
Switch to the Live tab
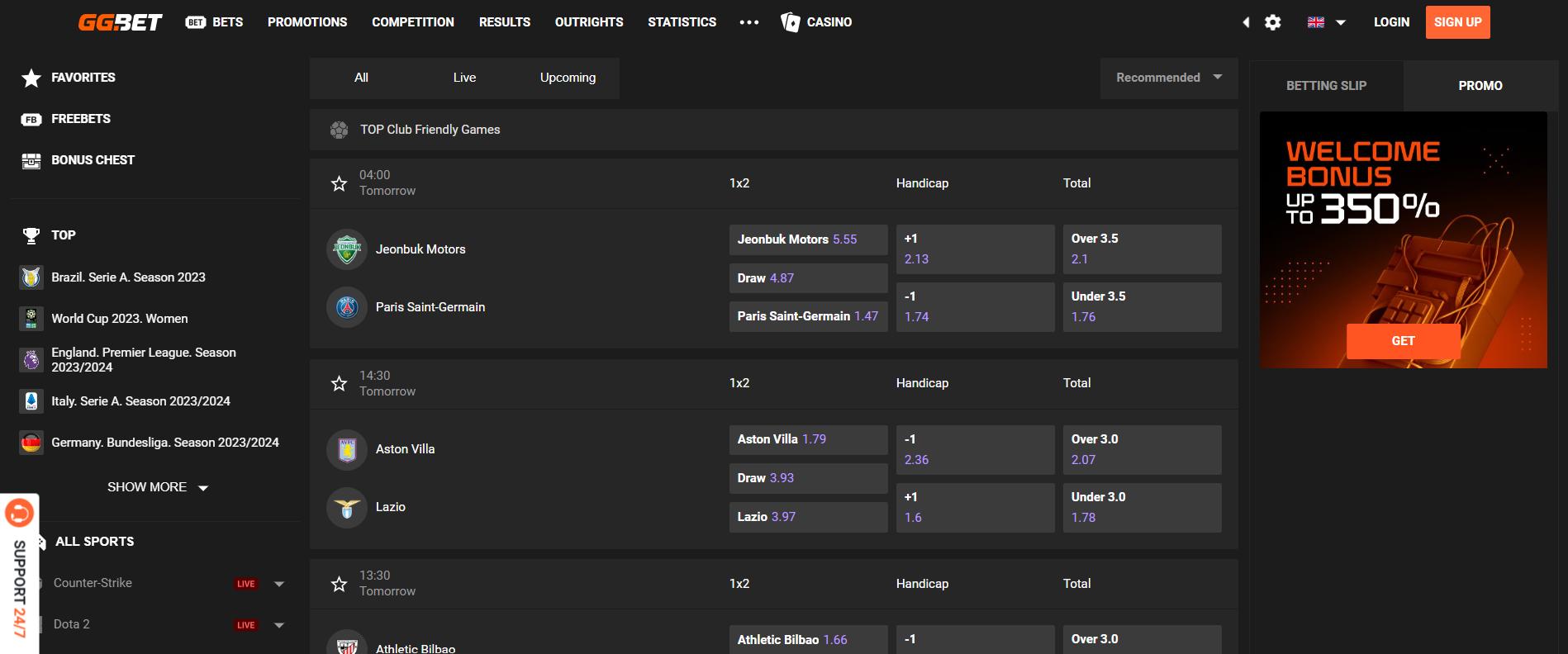[464, 78]
